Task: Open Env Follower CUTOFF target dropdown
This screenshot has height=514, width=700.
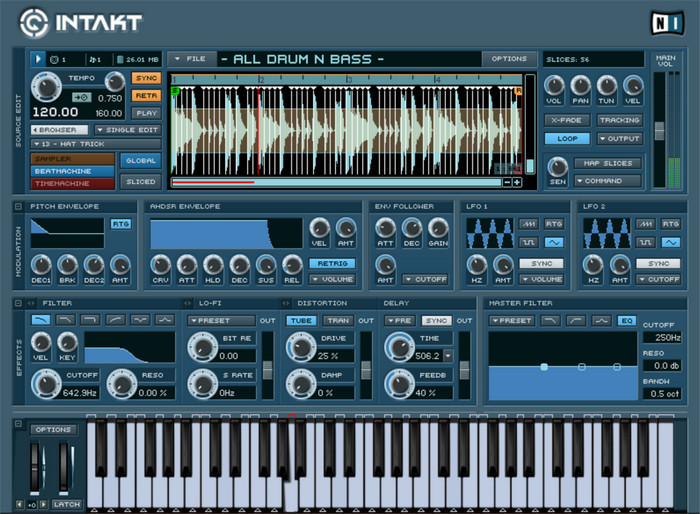Action: tap(426, 280)
